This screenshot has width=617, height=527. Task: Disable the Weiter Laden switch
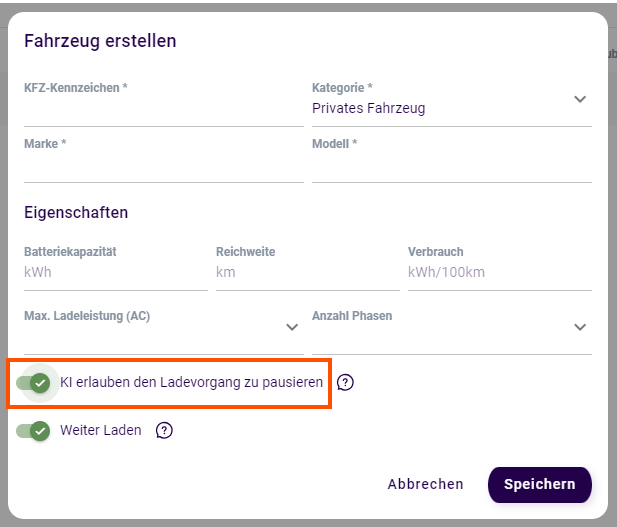[x=33, y=431]
